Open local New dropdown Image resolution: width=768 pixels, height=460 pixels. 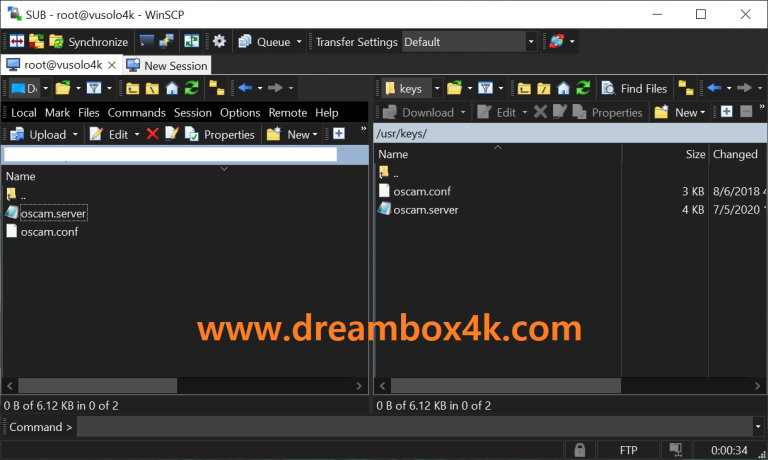click(292, 134)
